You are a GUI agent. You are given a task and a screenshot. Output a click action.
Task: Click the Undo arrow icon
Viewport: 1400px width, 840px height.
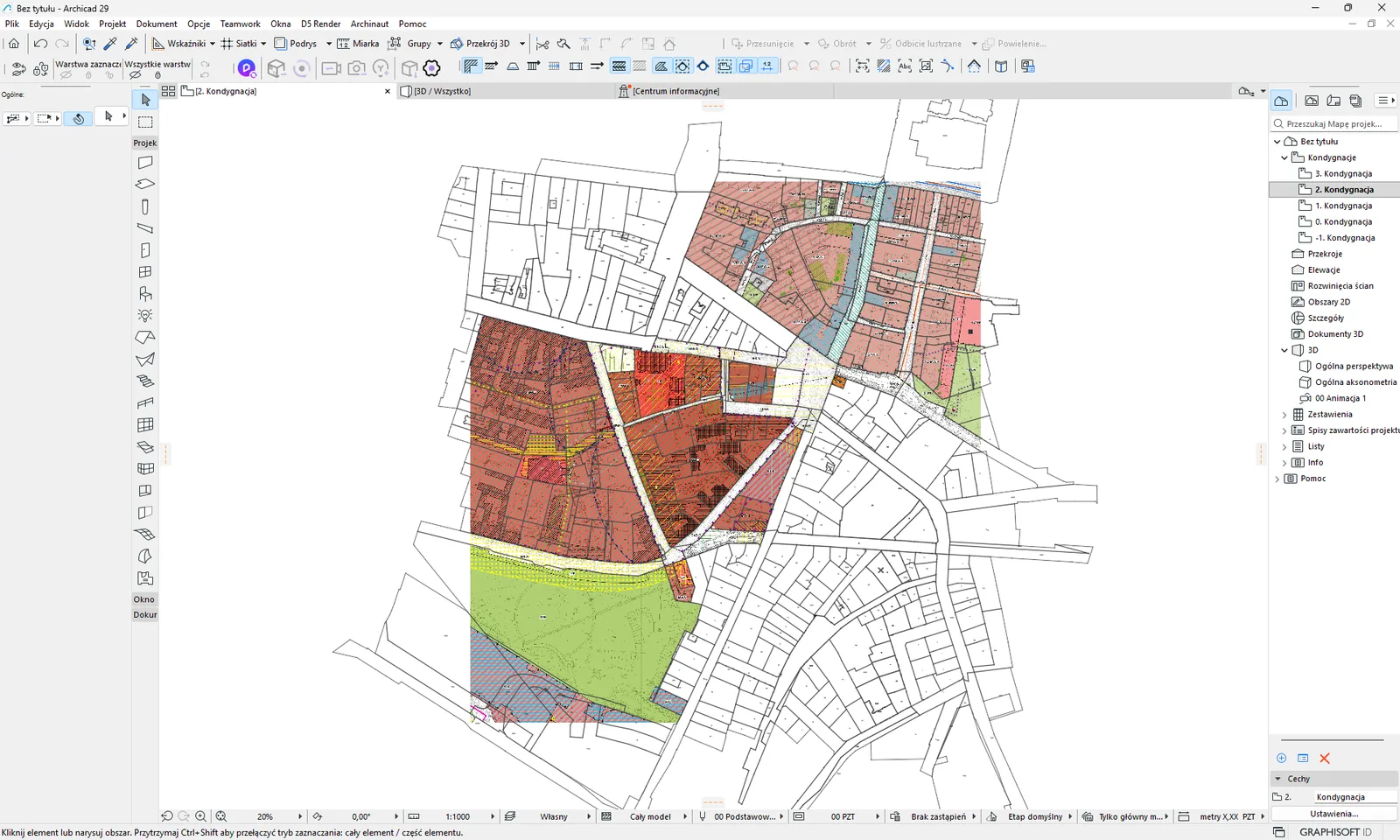40,43
